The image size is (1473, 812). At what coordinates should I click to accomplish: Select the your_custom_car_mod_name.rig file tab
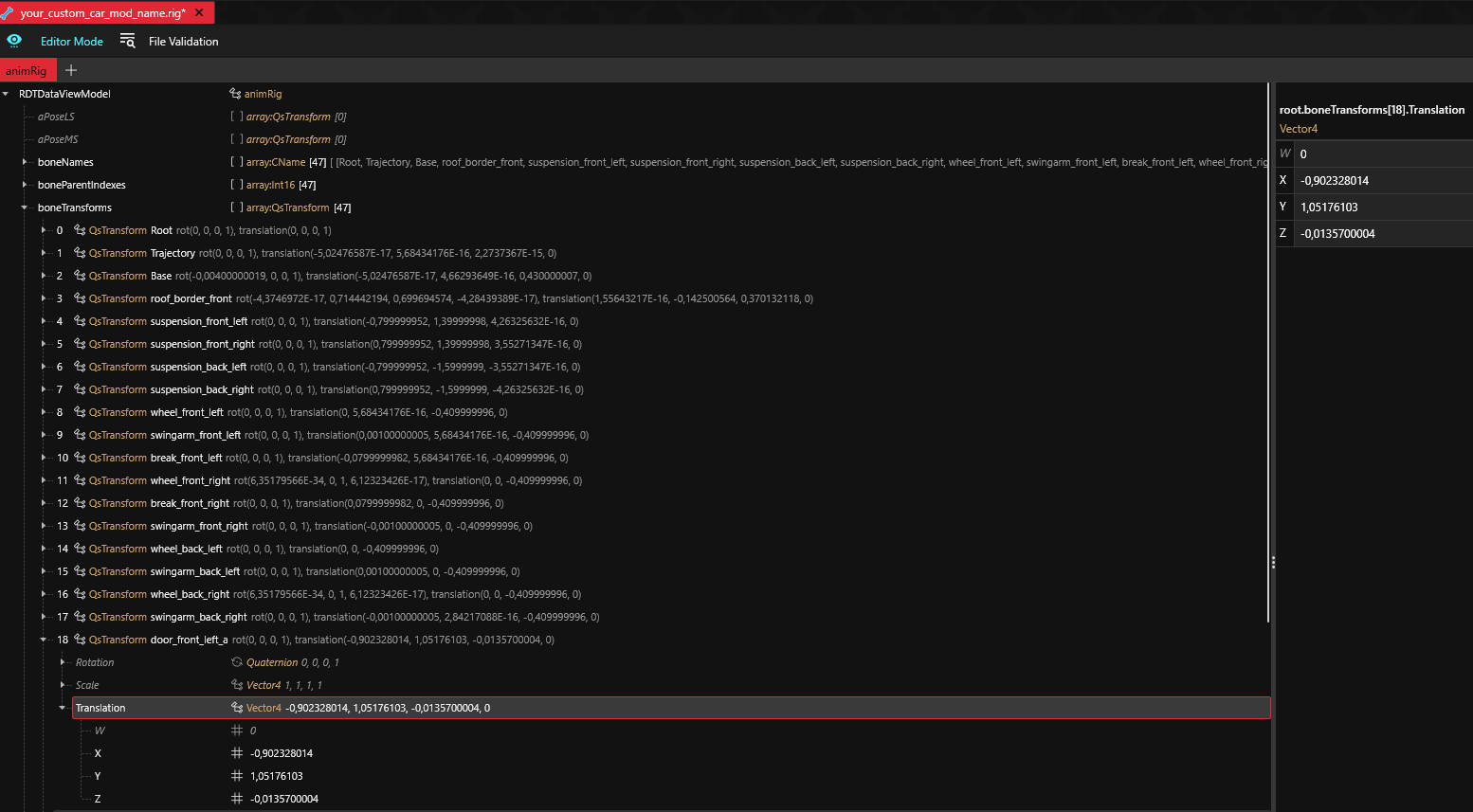click(x=101, y=13)
